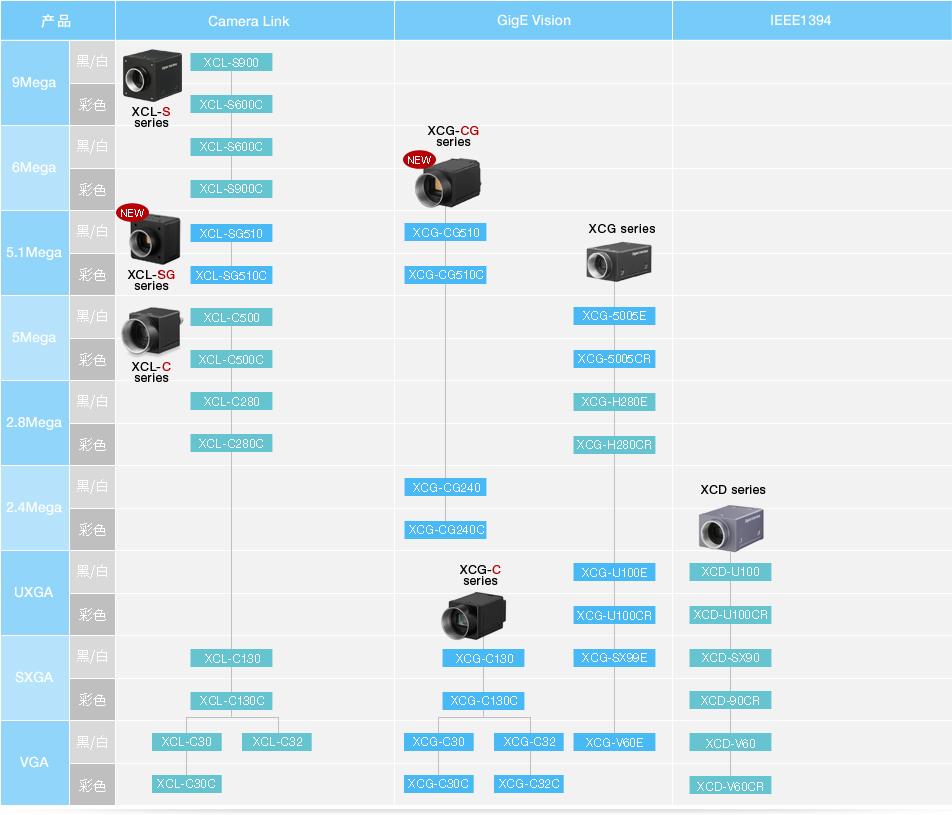Click the XCG series camera image

click(620, 262)
